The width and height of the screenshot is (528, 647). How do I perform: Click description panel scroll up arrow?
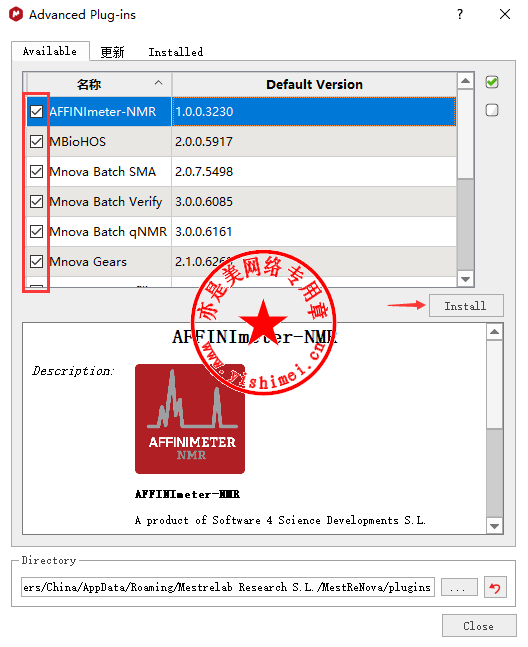pyautogui.click(x=495, y=332)
